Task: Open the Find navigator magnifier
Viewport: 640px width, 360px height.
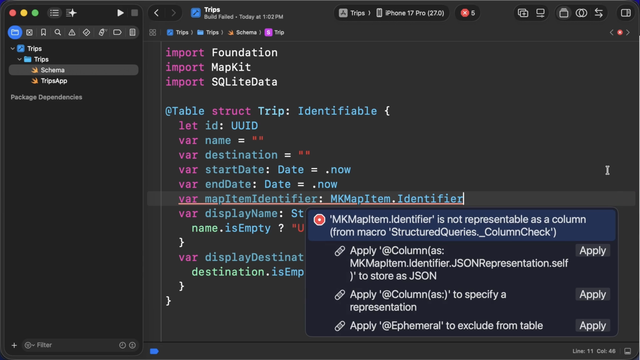Action: point(58,32)
